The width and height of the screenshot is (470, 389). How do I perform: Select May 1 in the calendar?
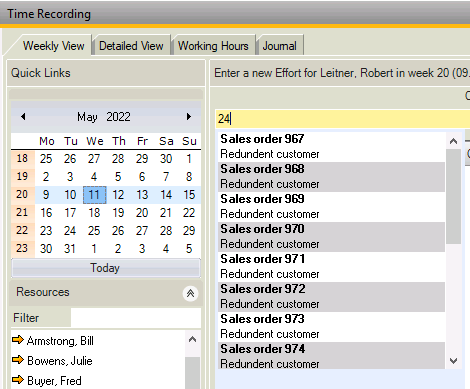[x=189, y=159]
